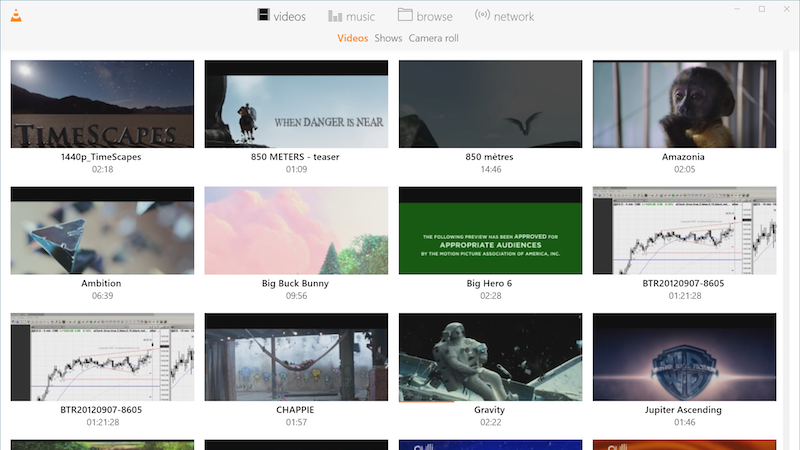The width and height of the screenshot is (800, 450).
Task: Open the 850 METERS - teaser thumbnail
Action: tap(296, 104)
